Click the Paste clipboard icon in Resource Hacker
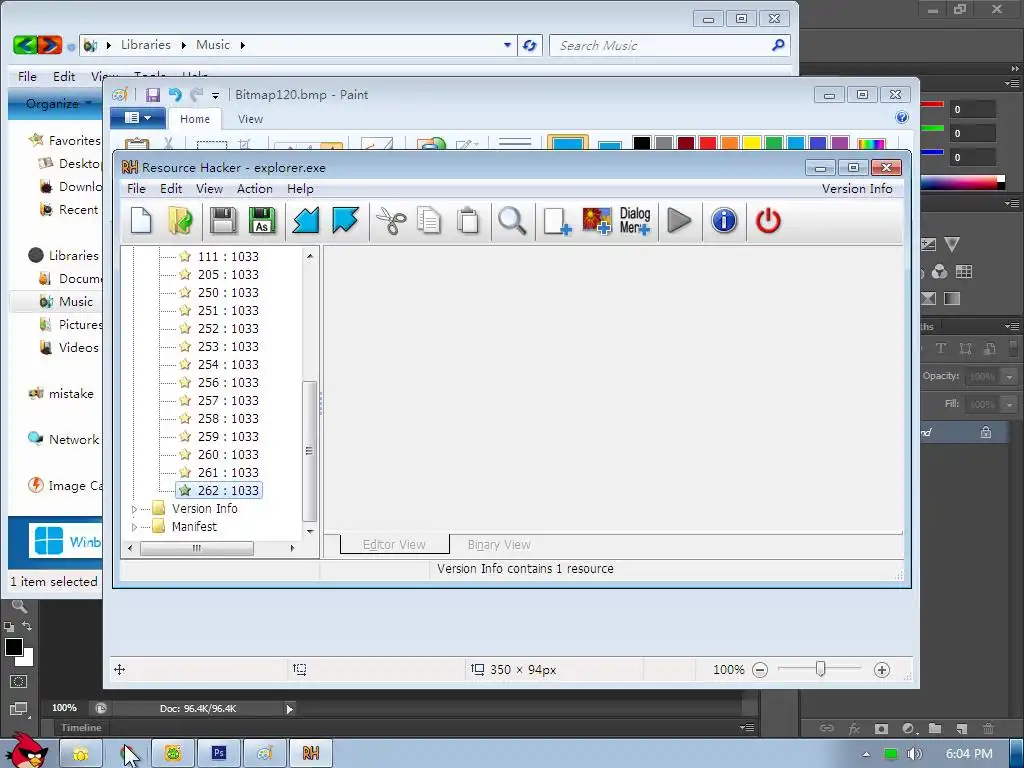The height and width of the screenshot is (768, 1024). 468,221
